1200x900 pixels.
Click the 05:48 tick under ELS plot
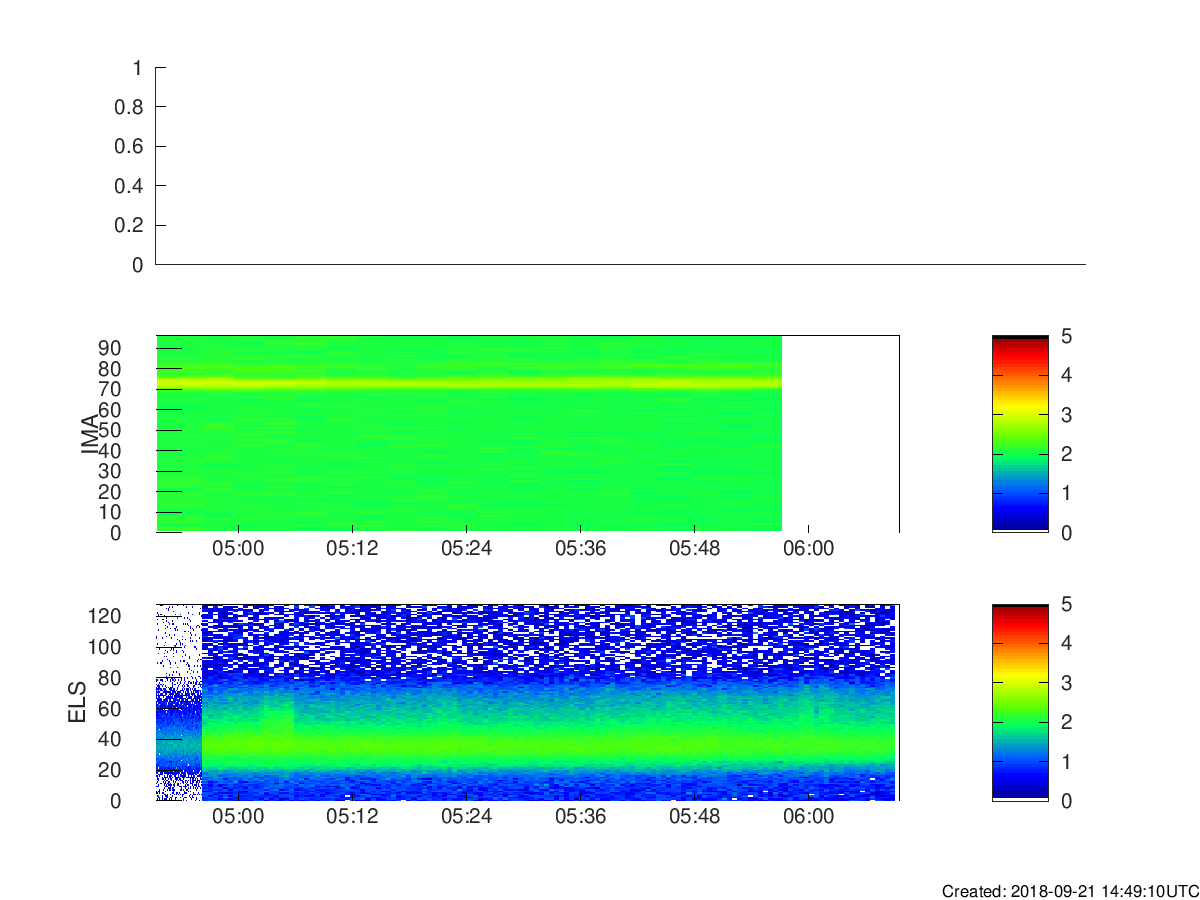pyautogui.click(x=695, y=816)
